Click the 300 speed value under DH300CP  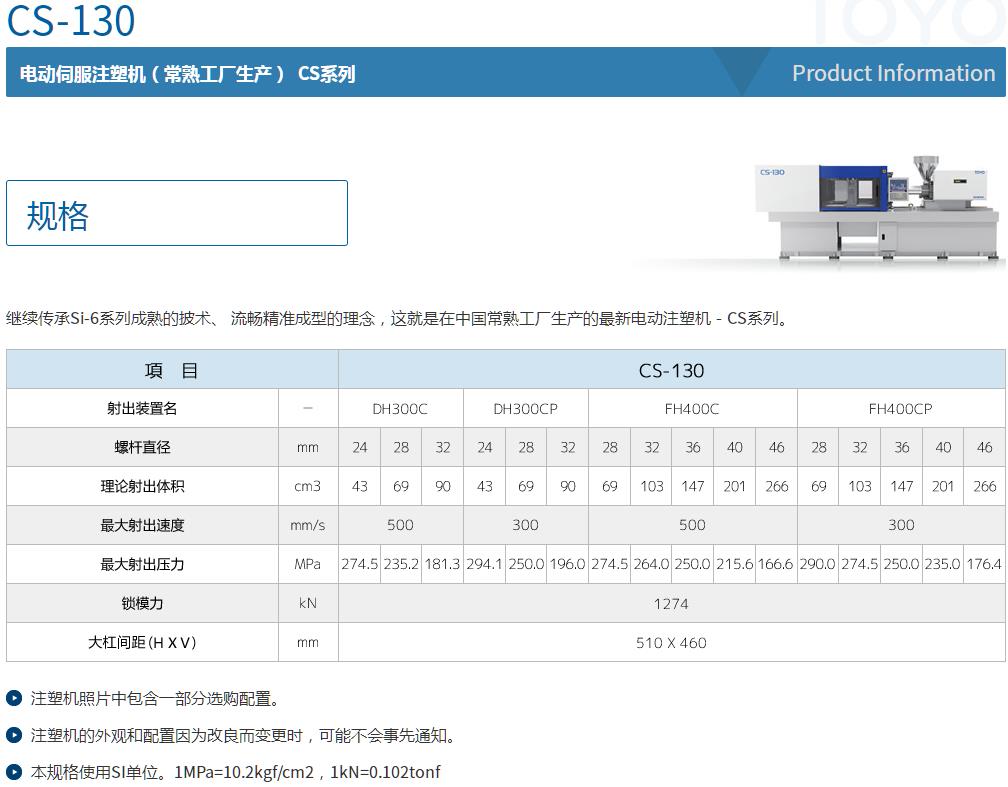[x=525, y=525]
